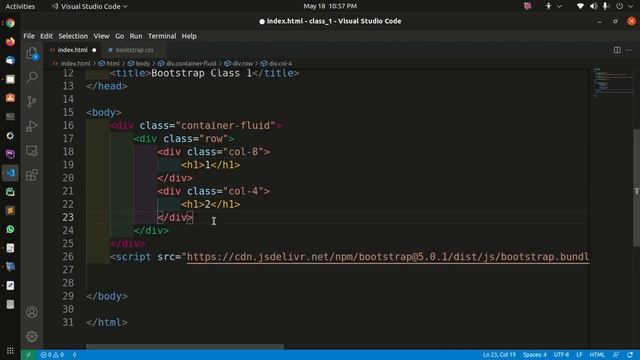Open the Accounts menu in activity bar

coord(32,312)
